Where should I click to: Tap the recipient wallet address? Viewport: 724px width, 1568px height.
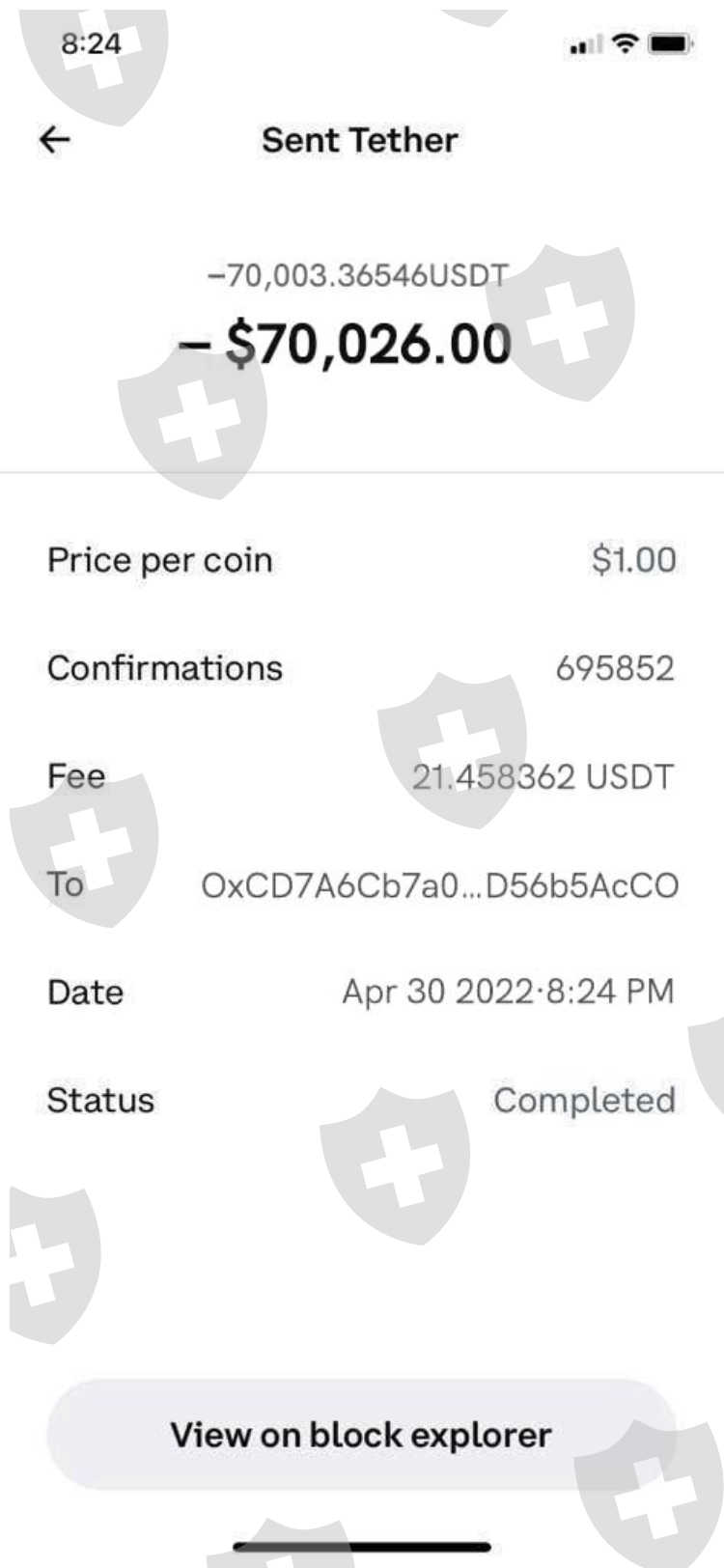(x=439, y=885)
